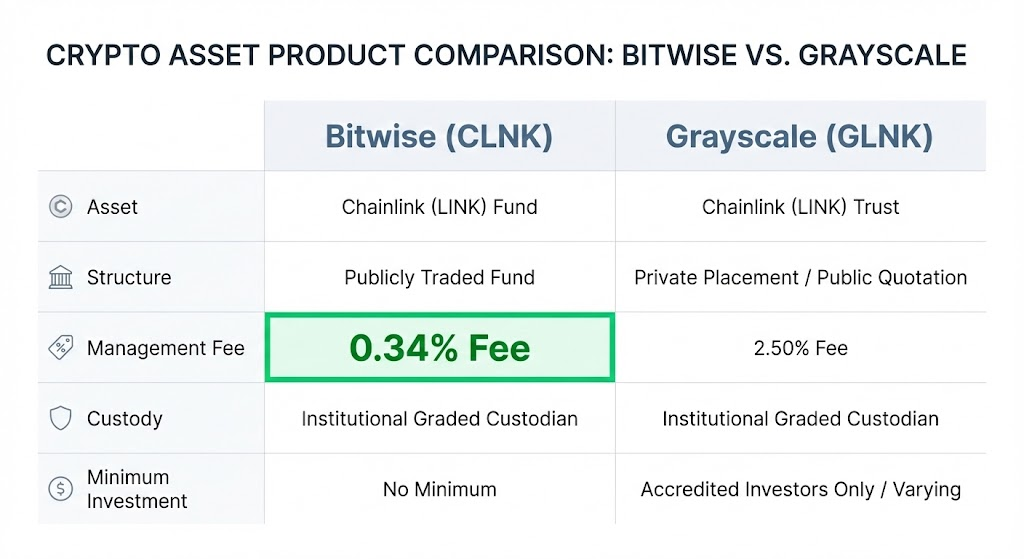The height and width of the screenshot is (559, 1024).
Task: Click the No Minimum cell
Action: 439,489
